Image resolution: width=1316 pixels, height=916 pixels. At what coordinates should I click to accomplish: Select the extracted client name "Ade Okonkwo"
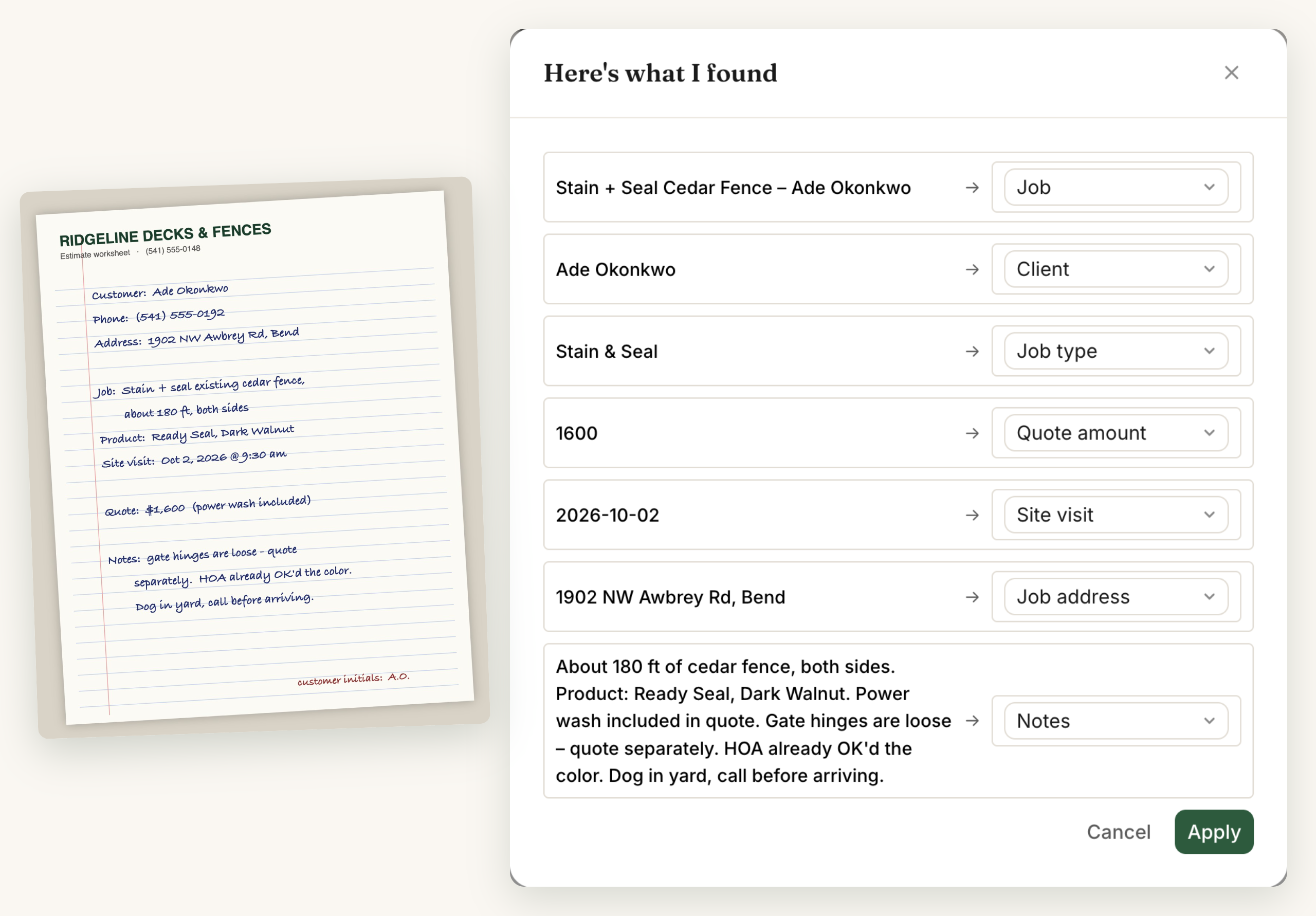tap(615, 270)
